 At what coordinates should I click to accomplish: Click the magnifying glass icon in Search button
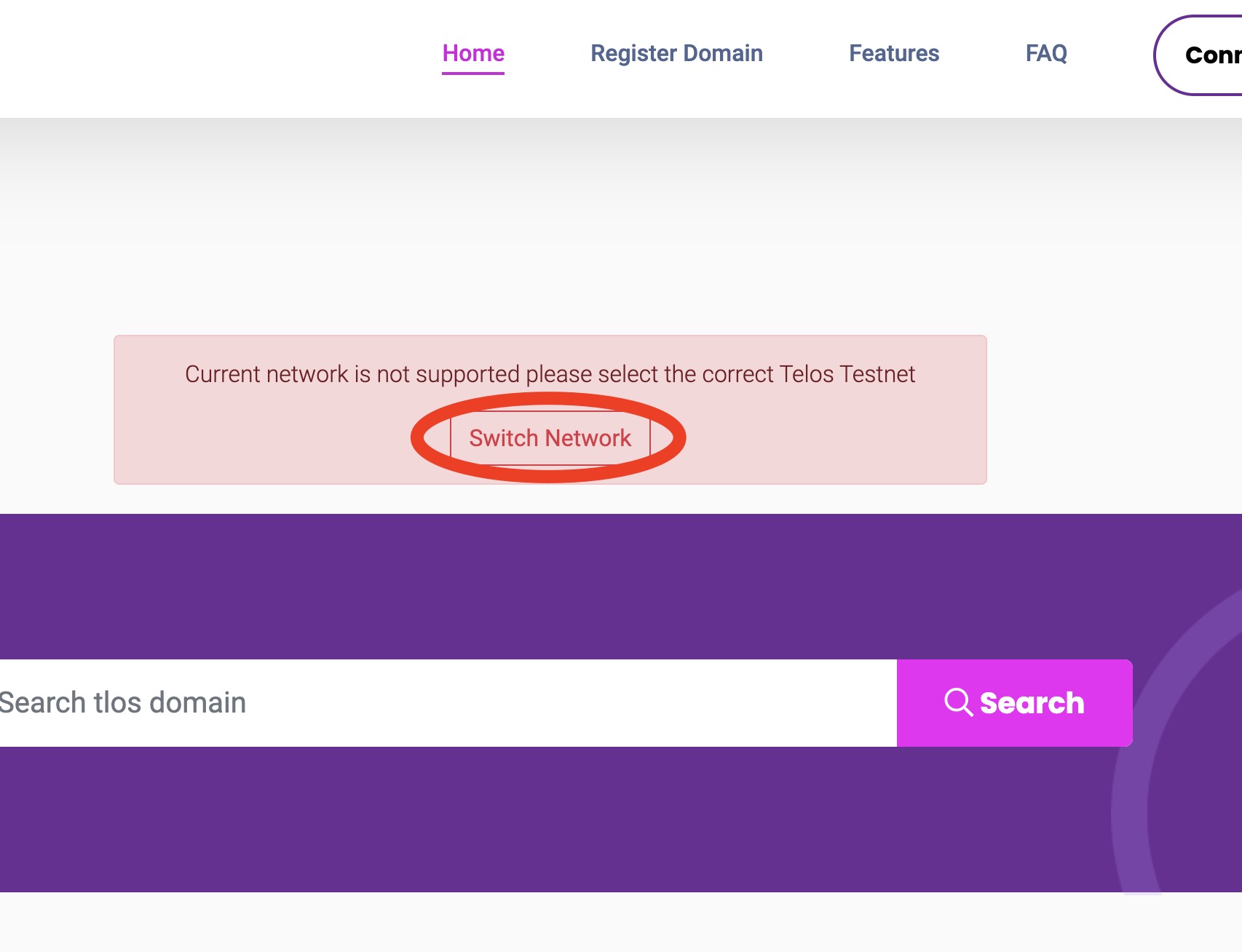tap(957, 702)
